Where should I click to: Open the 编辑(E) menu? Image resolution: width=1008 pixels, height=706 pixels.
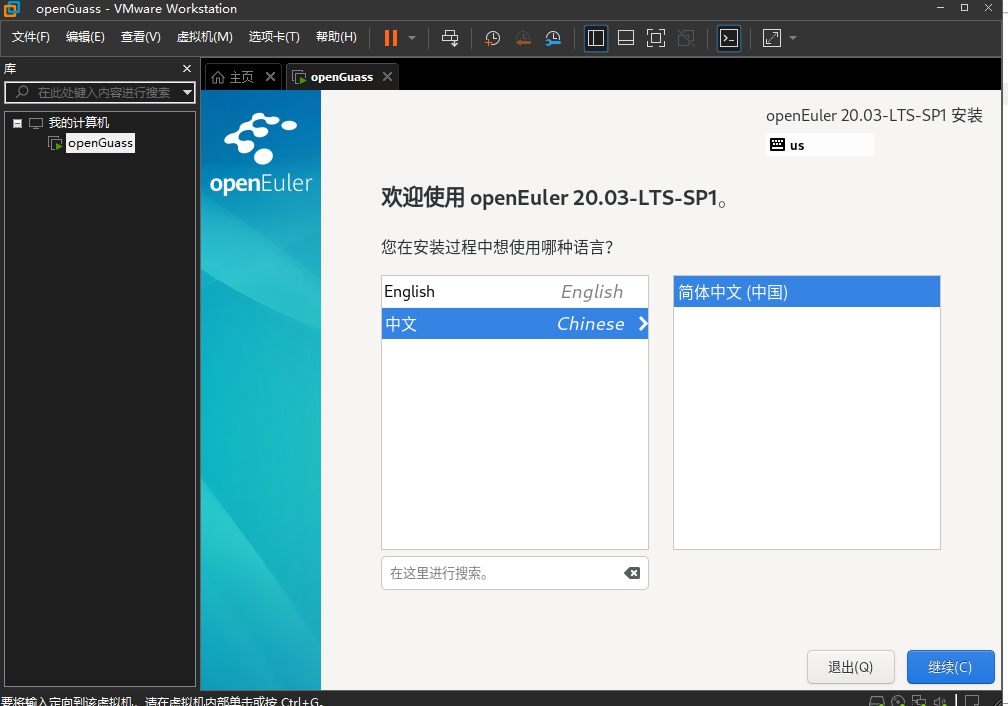pos(85,37)
